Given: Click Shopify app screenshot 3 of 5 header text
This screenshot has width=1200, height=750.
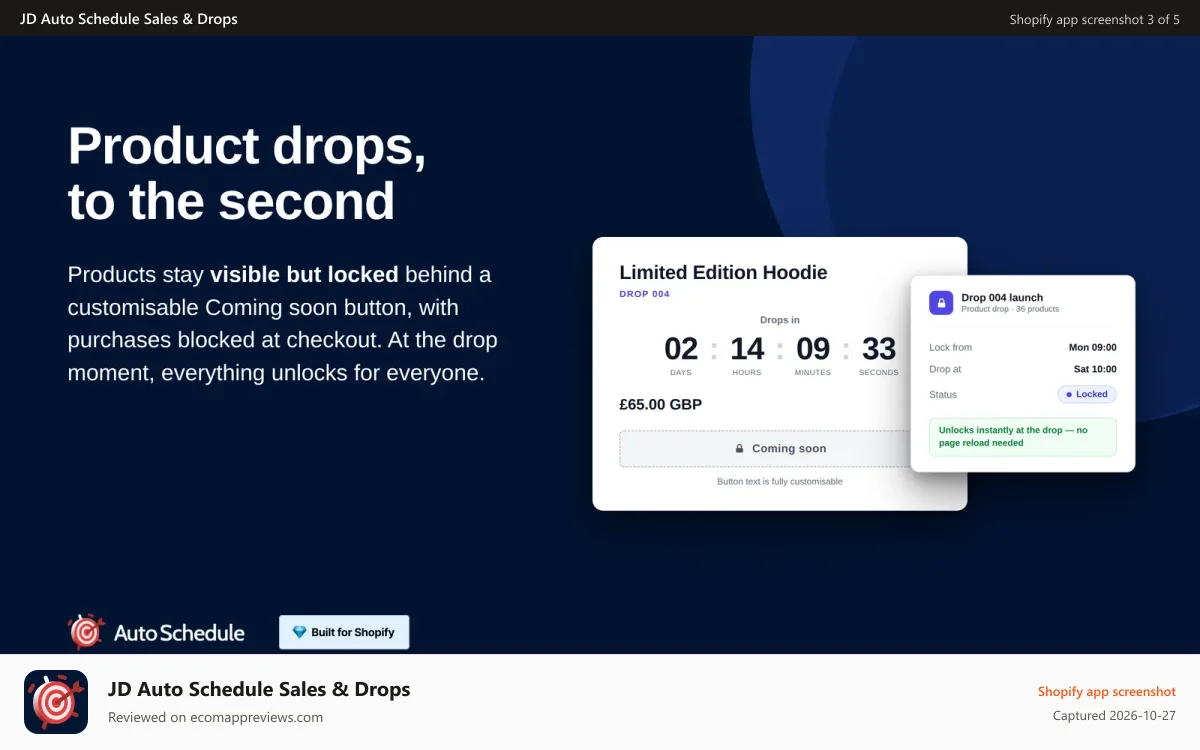Looking at the screenshot, I should click(x=1094, y=19).
